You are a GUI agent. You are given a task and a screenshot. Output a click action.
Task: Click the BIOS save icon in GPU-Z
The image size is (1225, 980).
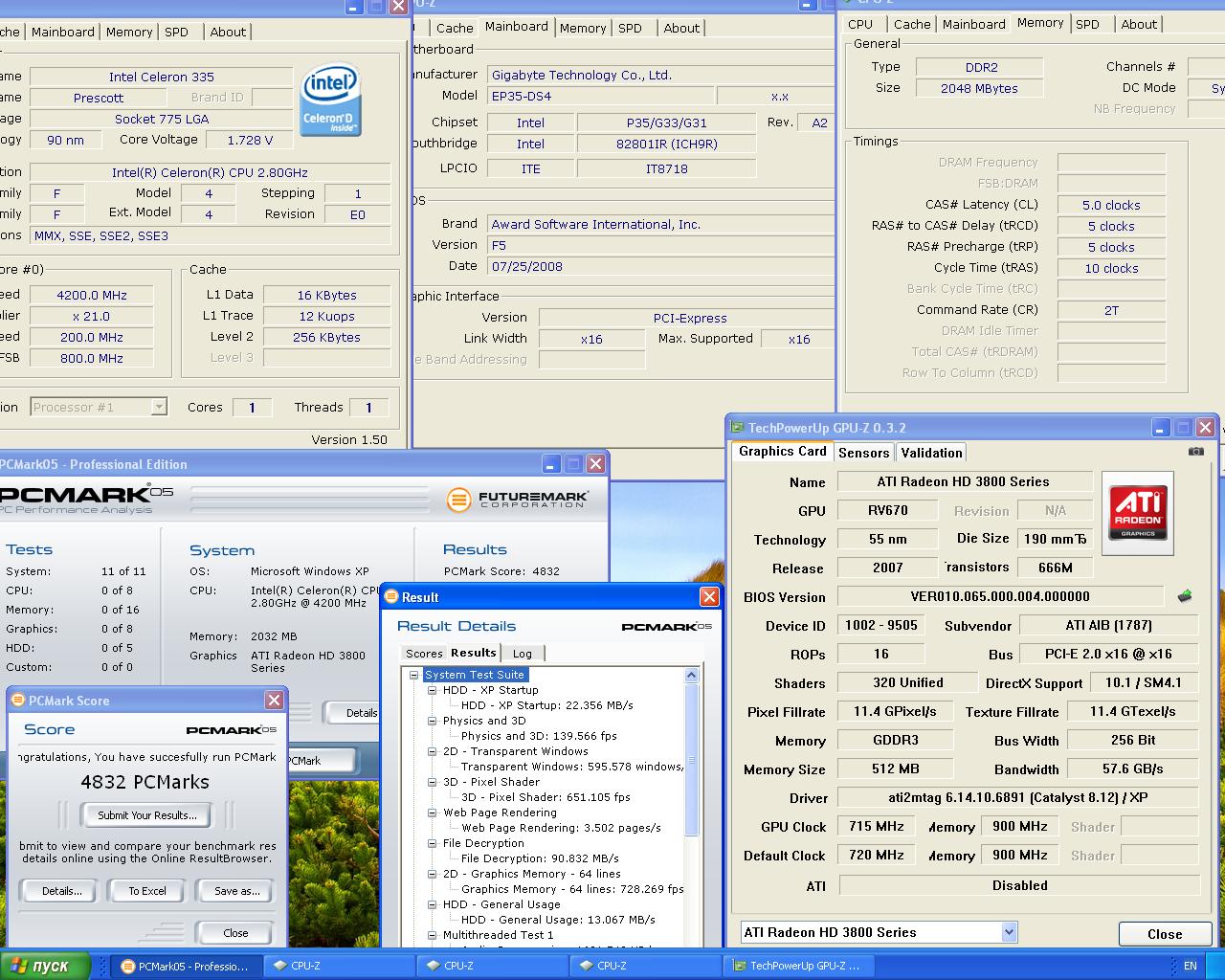[1185, 596]
